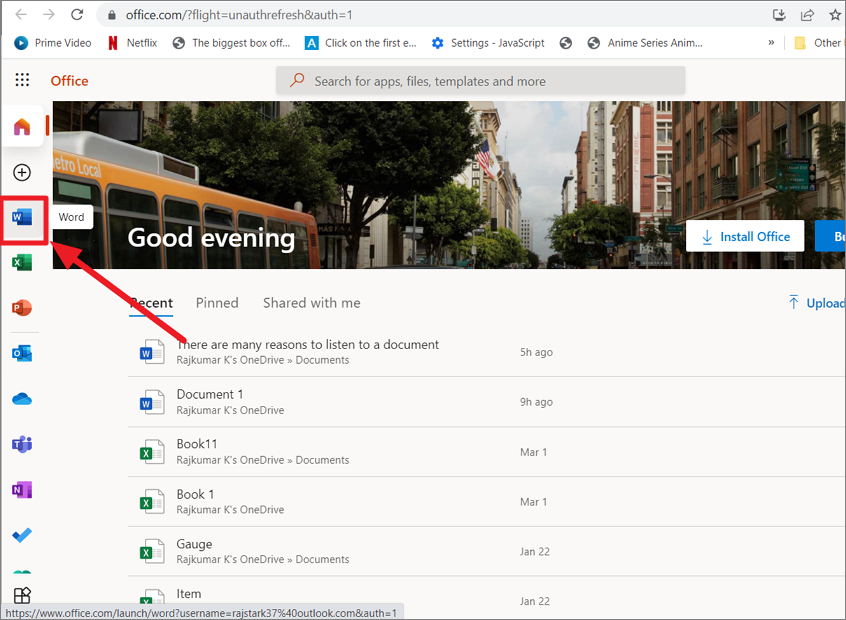The width and height of the screenshot is (846, 620).
Task: Open Document 1 file name
Action: [210, 394]
